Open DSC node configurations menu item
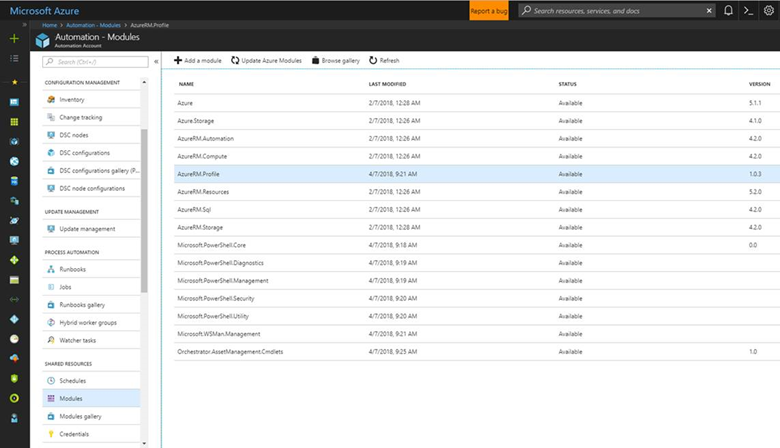The image size is (780, 448). (92, 188)
